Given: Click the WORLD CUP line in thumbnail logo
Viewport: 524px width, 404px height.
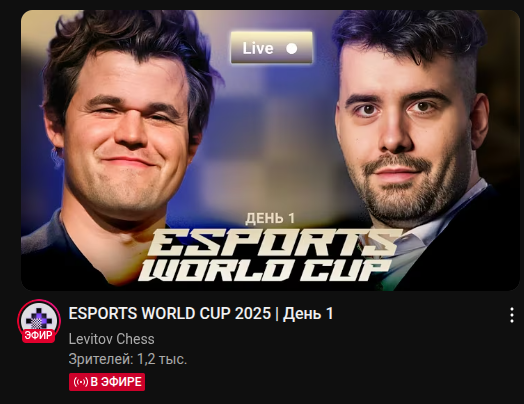Looking at the screenshot, I should click(x=264, y=270).
